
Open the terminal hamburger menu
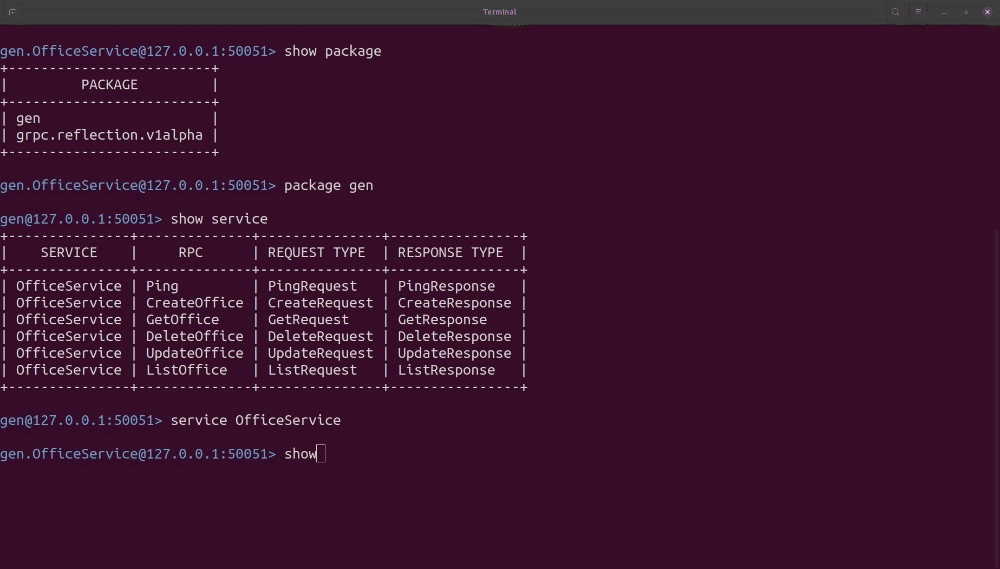coord(919,12)
